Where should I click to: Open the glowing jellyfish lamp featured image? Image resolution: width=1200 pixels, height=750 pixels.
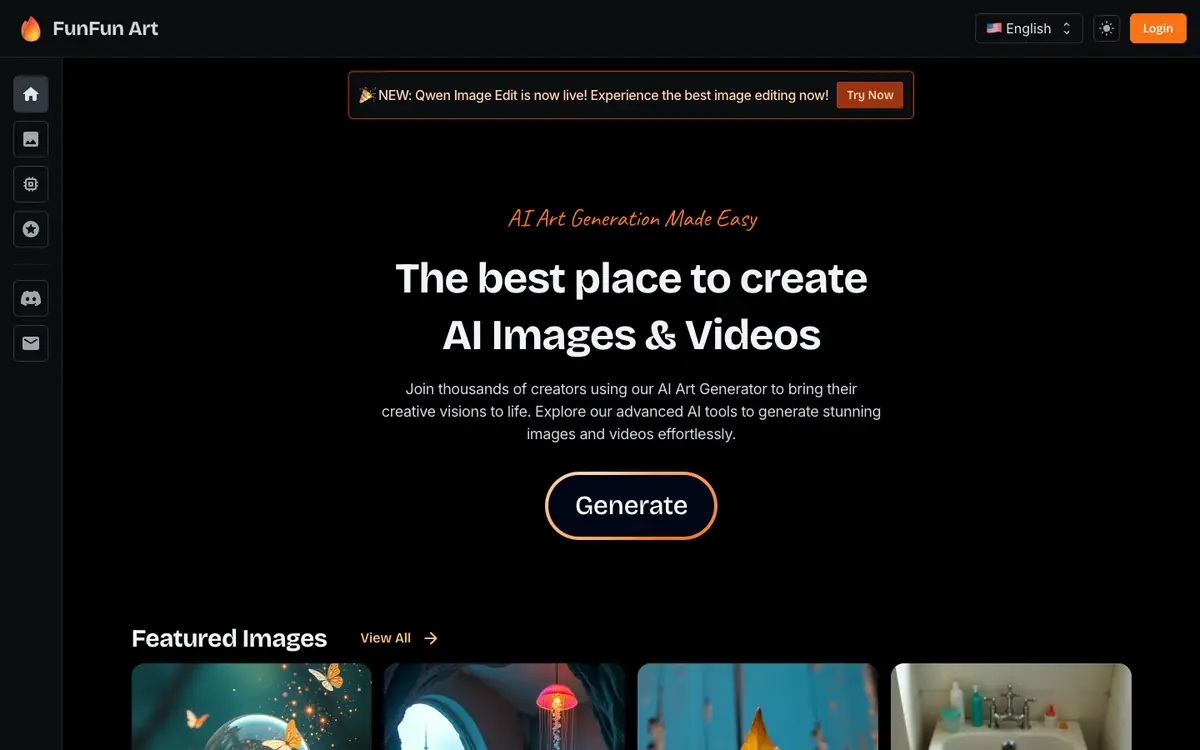click(505, 706)
